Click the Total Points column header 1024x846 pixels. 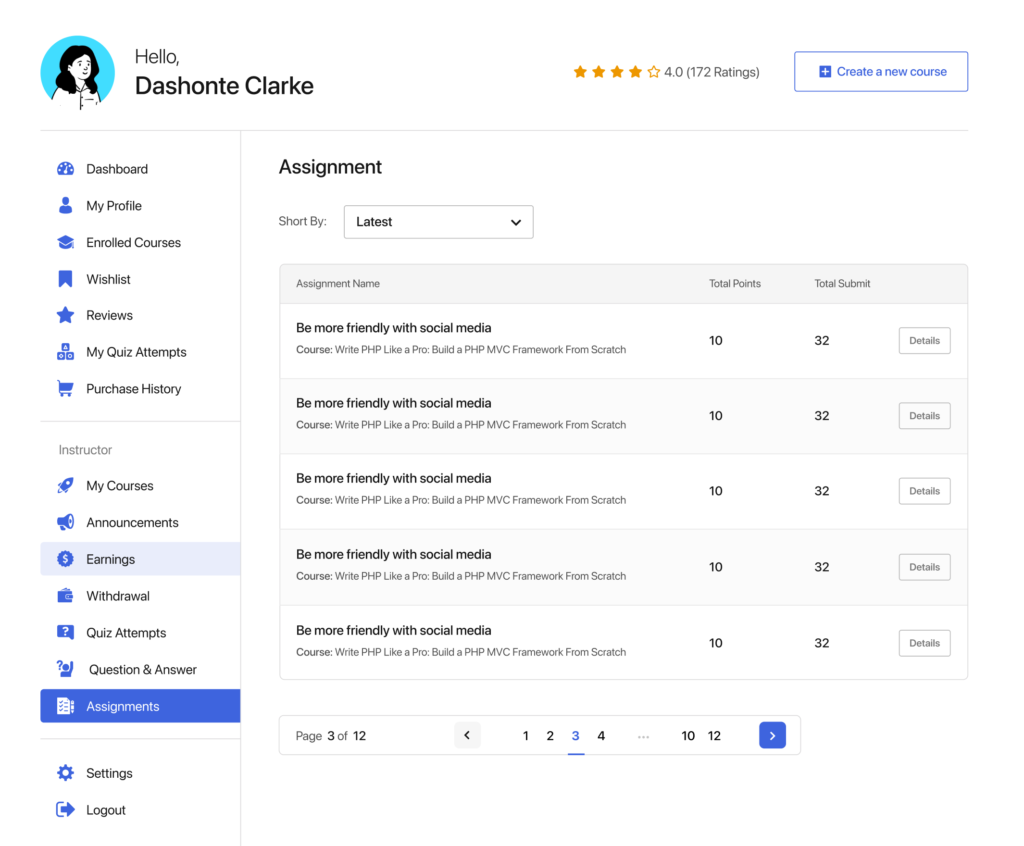pos(735,284)
